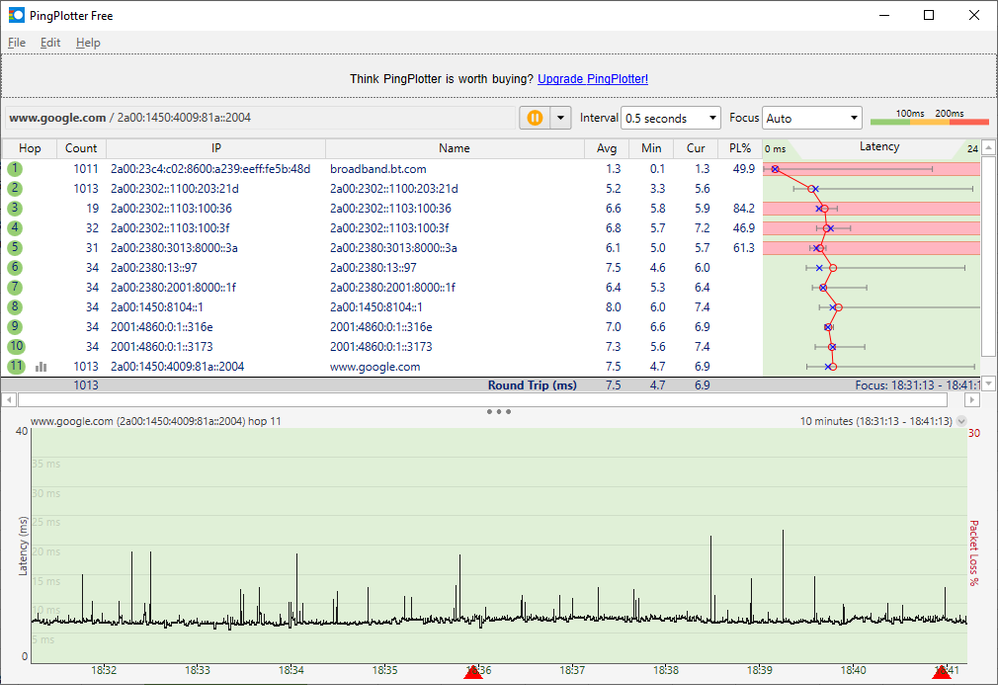The width and height of the screenshot is (998, 685).
Task: Select the hop 3 green circle icon
Action: [15, 208]
